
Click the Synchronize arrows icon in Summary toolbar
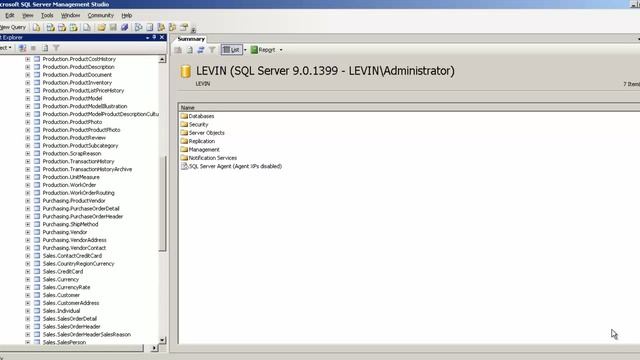point(200,50)
